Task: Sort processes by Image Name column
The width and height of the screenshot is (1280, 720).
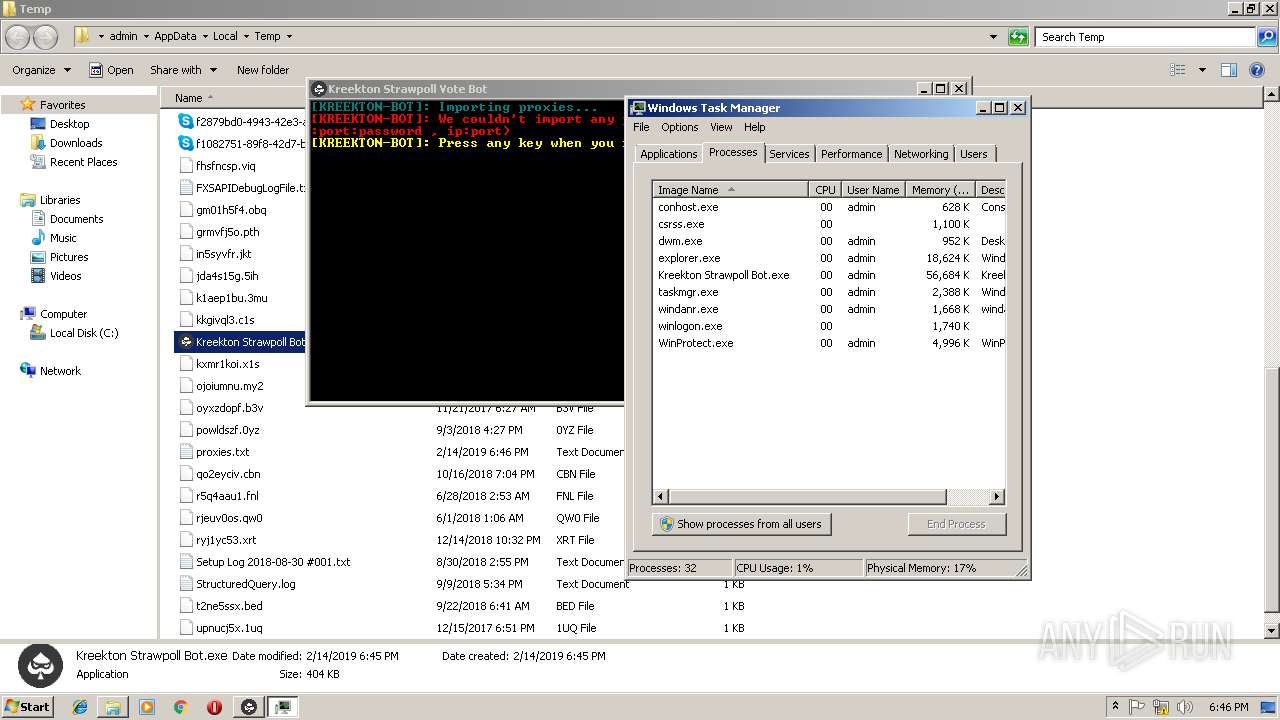Action: click(731, 190)
